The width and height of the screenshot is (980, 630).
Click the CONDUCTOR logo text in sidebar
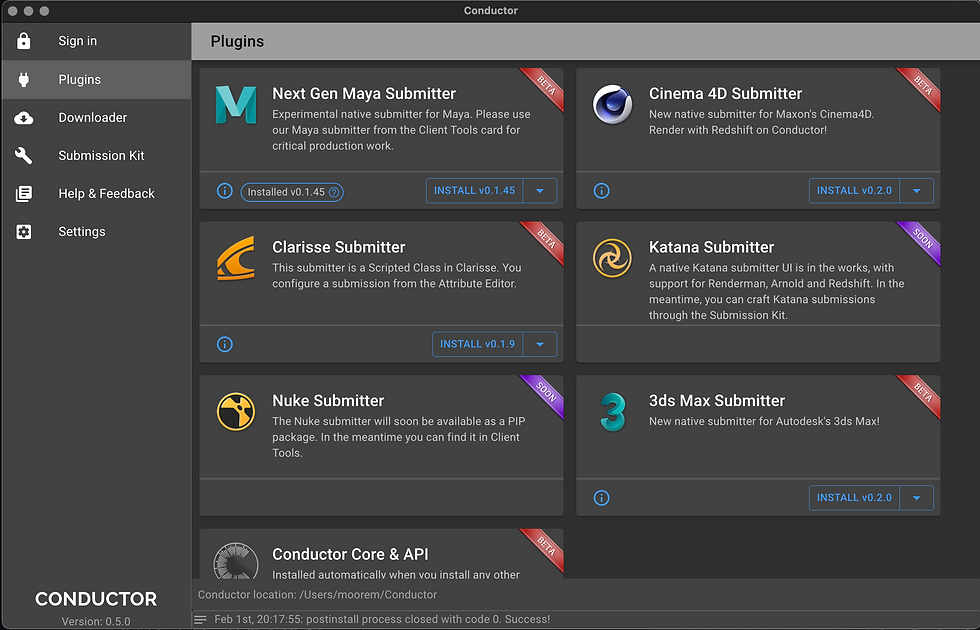point(96,599)
